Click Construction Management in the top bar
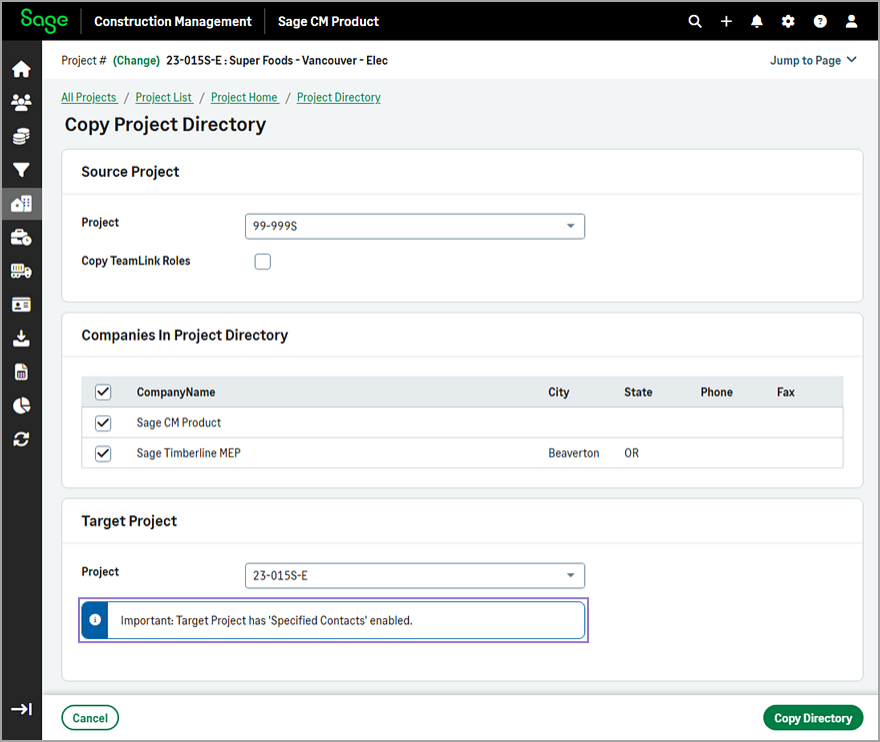The height and width of the screenshot is (742, 880). pos(173,21)
